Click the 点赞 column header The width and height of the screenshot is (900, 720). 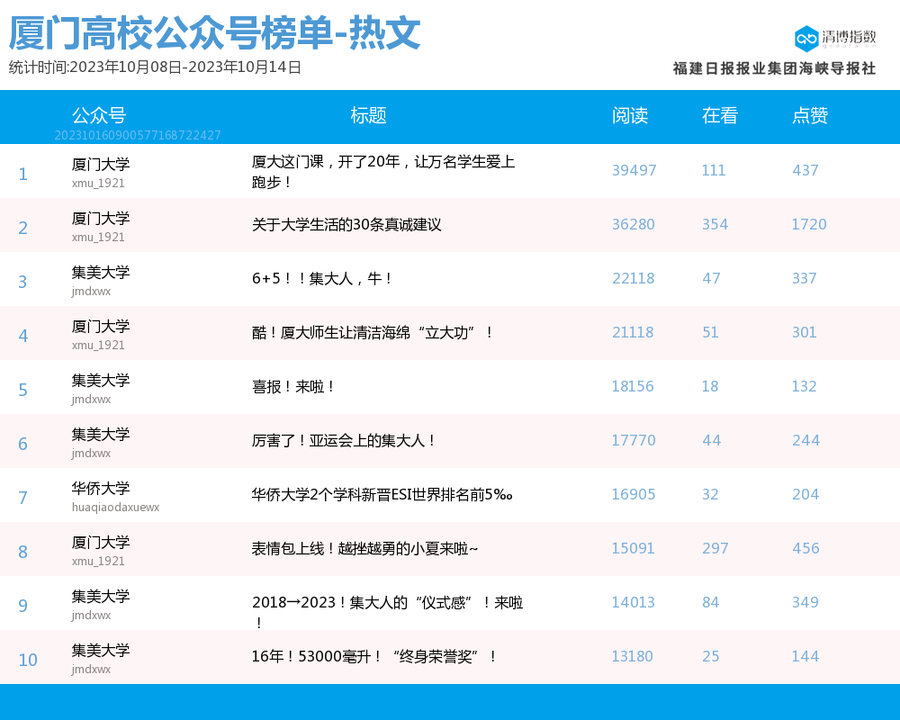810,115
